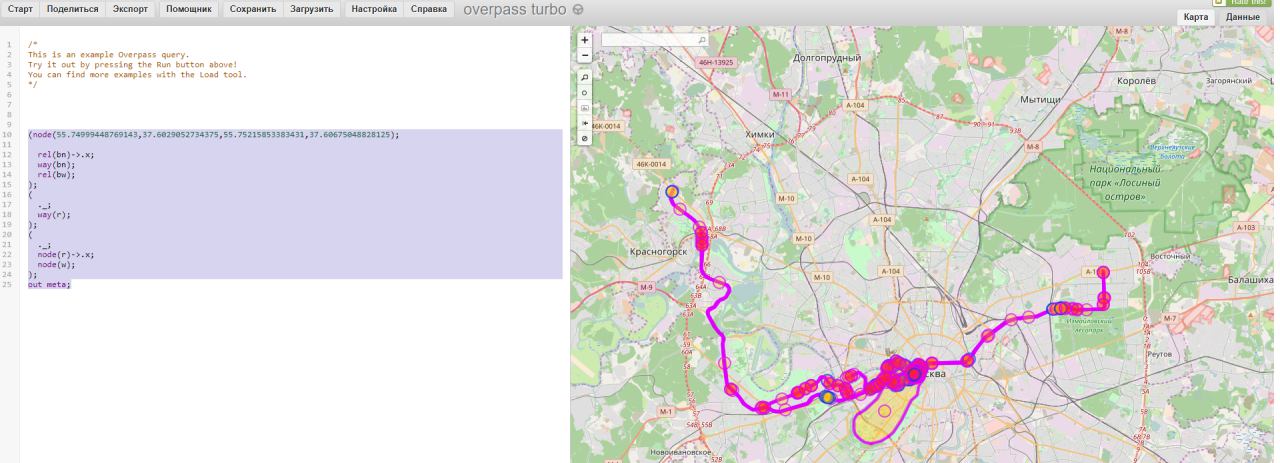Click the locate-me circle map control

tap(585, 92)
